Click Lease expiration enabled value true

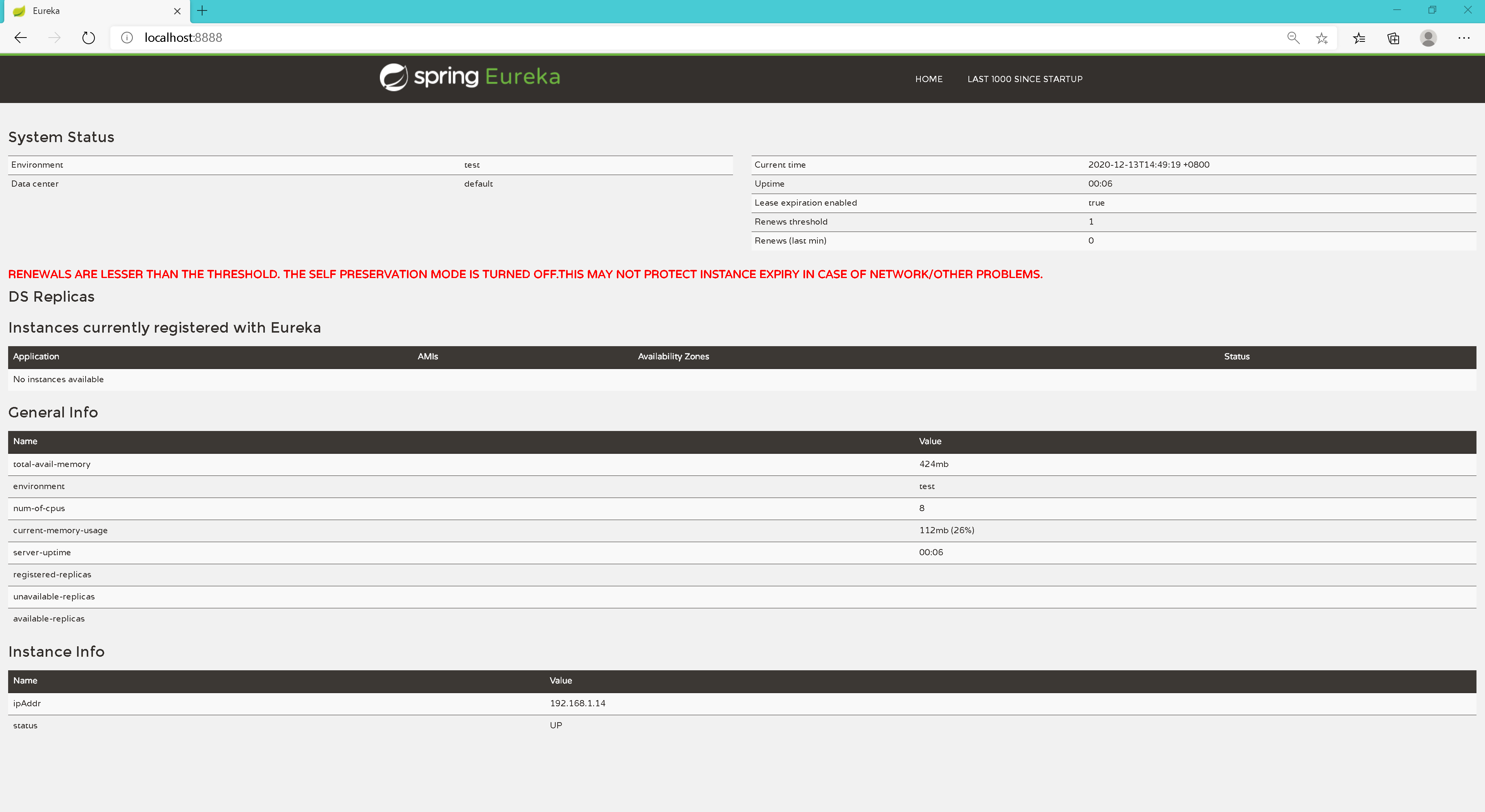pyautogui.click(x=1096, y=203)
